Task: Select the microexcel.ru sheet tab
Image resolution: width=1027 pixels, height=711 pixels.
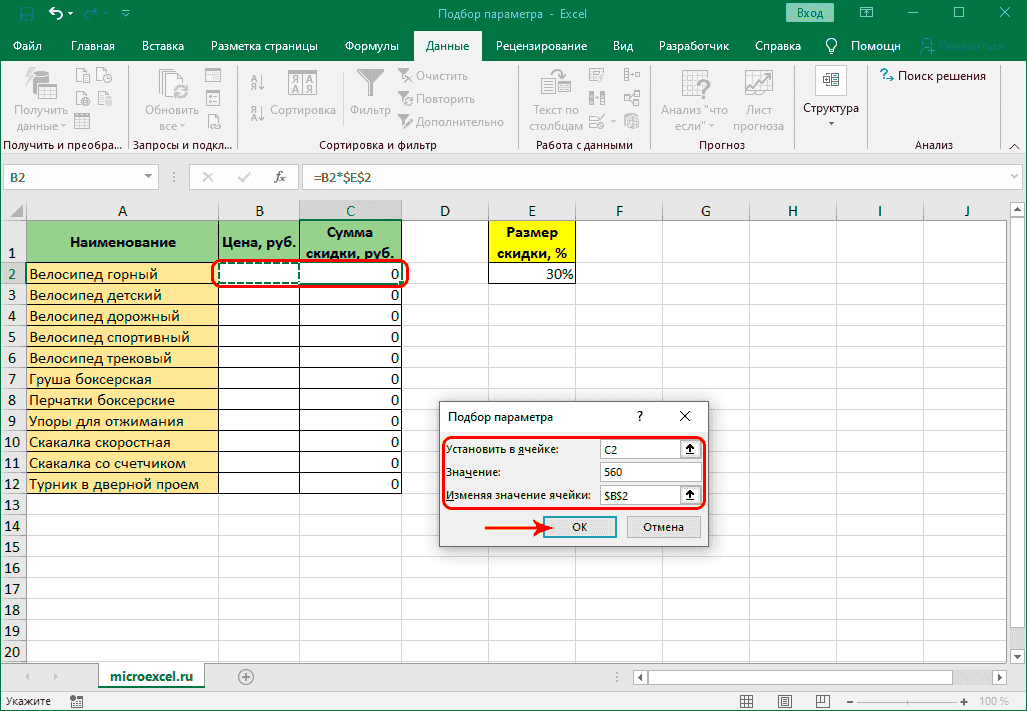Action: [x=150, y=677]
